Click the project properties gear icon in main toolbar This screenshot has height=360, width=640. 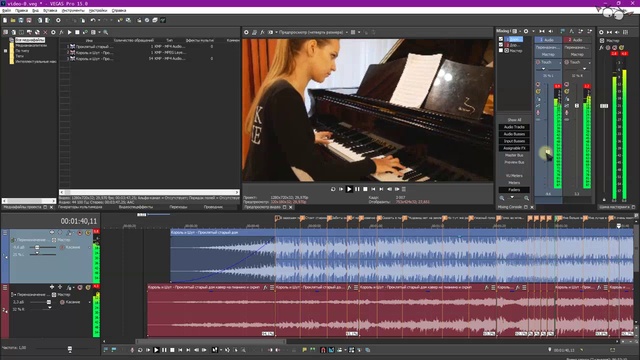58,20
